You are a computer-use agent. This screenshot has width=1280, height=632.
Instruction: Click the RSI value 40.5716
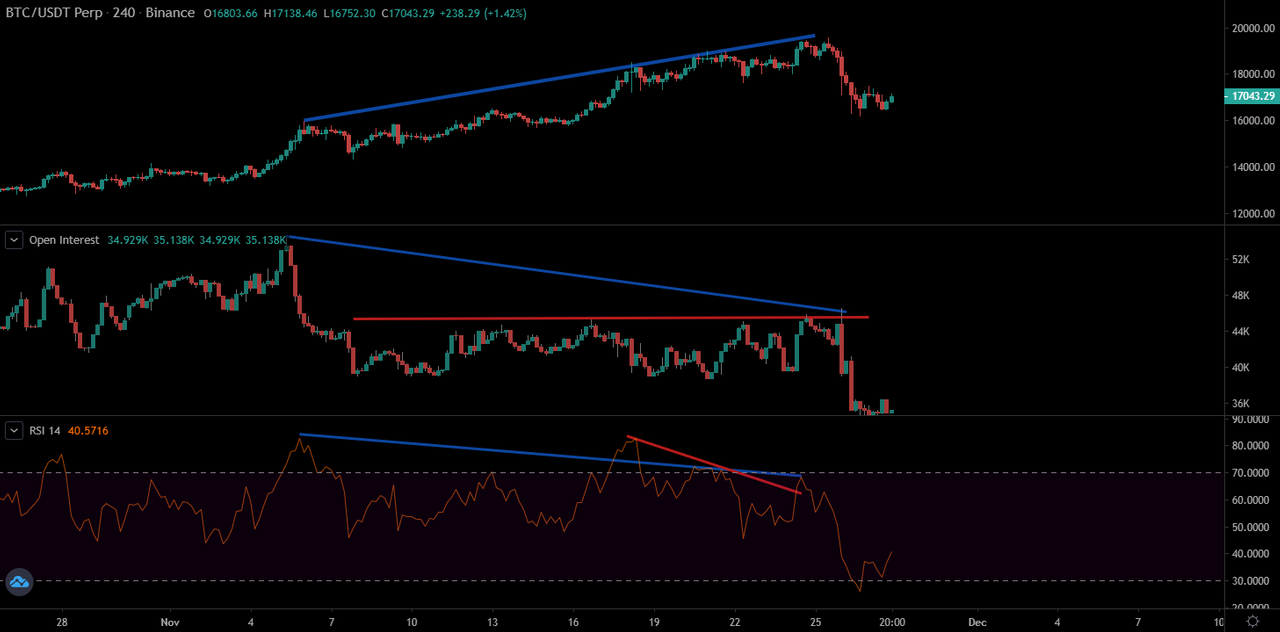point(88,431)
